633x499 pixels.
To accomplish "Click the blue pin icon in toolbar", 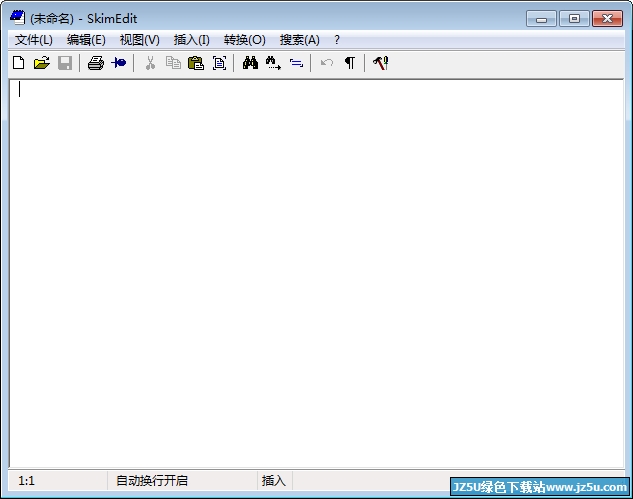I will click(x=119, y=63).
